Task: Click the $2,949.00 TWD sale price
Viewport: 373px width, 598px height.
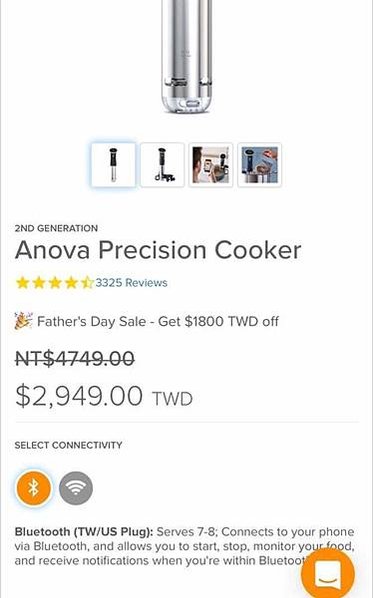Action: click(104, 396)
